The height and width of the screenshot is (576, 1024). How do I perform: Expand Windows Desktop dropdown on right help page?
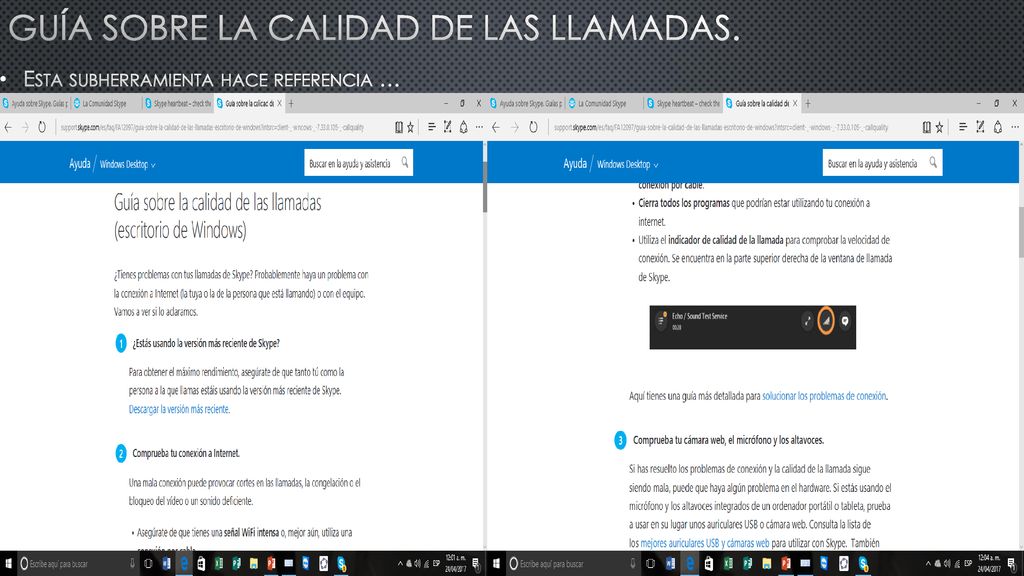tap(628, 165)
